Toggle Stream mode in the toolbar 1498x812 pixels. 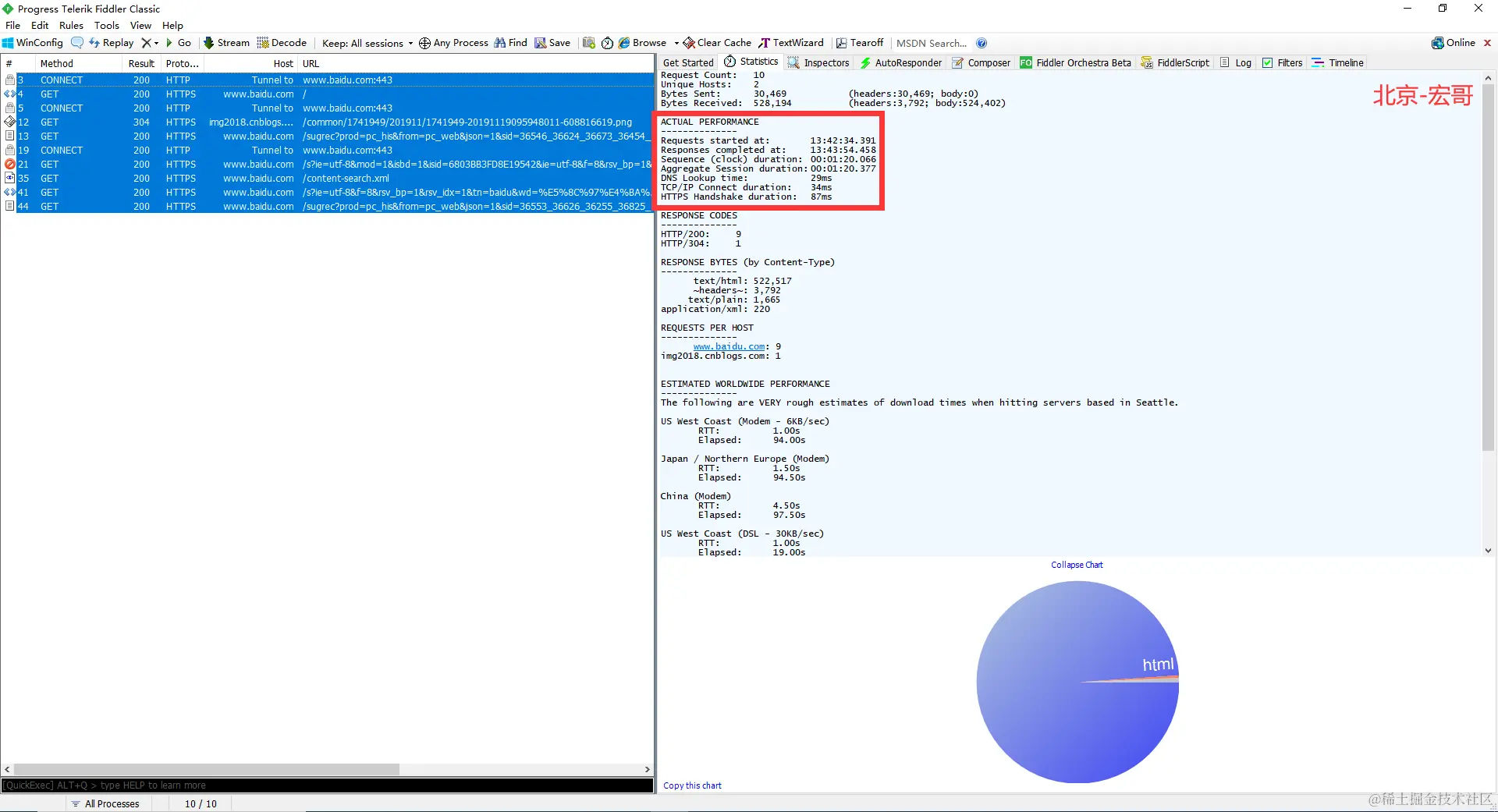point(227,43)
